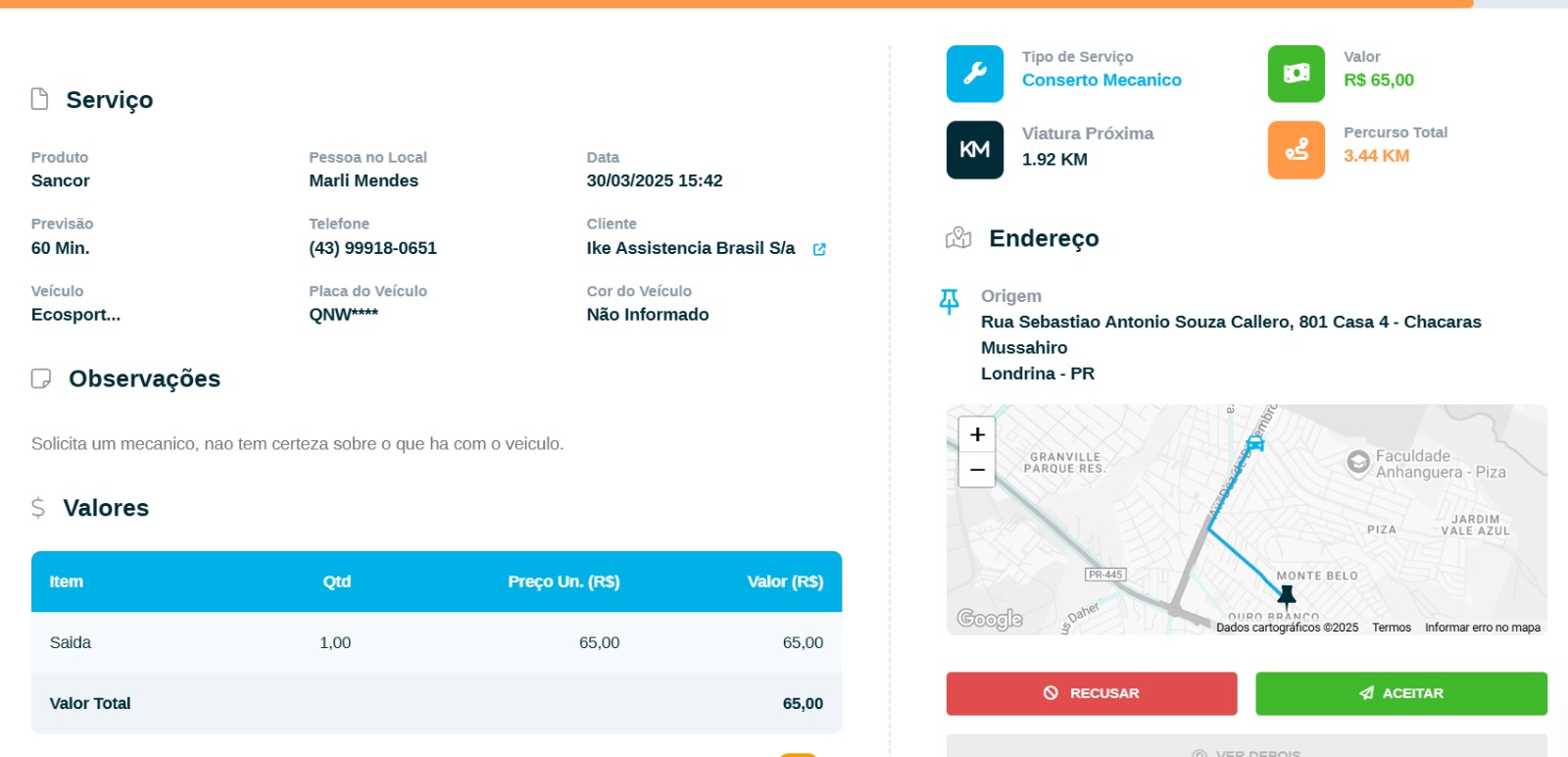
Task: Zoom out on the map
Action: (x=977, y=470)
